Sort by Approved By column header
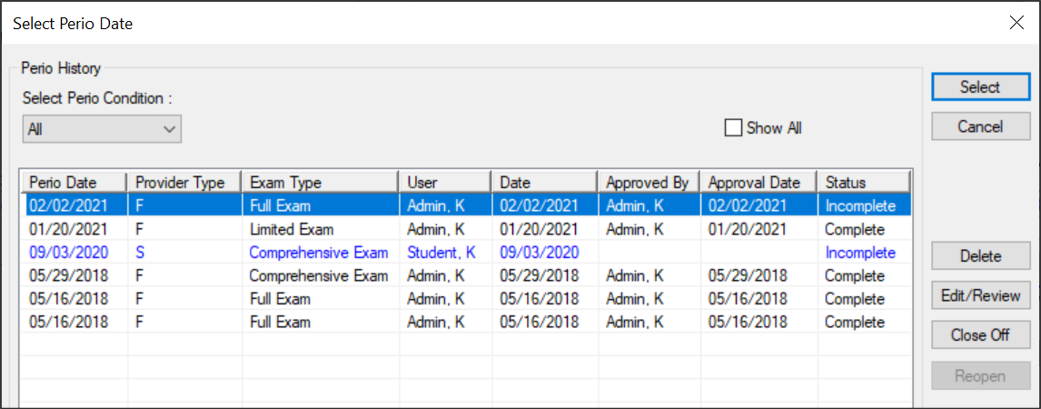Viewport: 1041px width, 409px height. 648,182
